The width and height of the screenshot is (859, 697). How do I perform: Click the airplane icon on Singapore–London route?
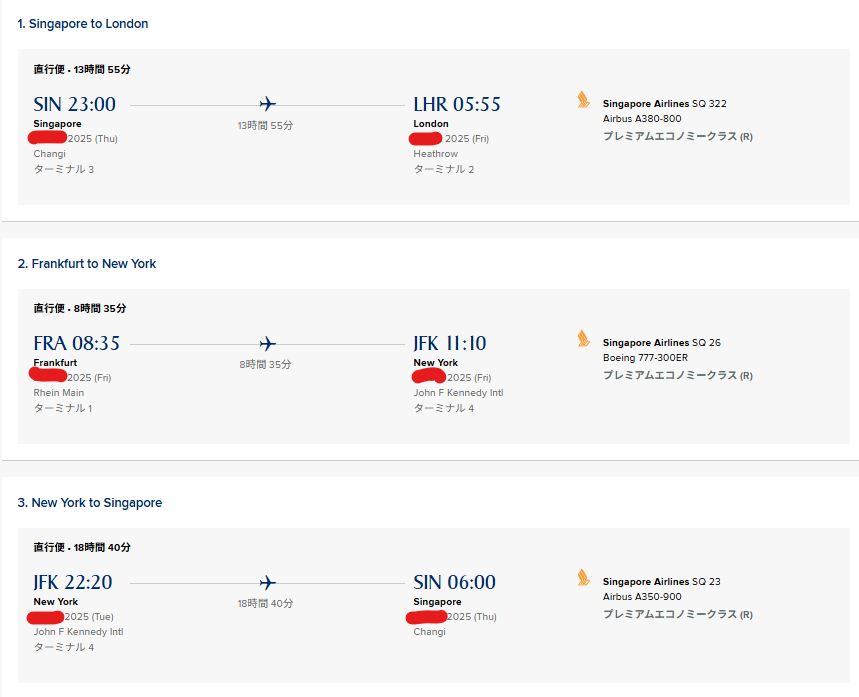267,104
